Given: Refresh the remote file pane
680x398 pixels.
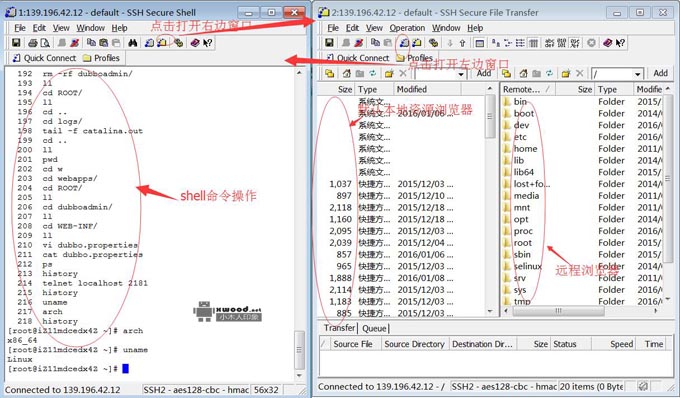Looking at the screenshot, I should [x=549, y=73].
